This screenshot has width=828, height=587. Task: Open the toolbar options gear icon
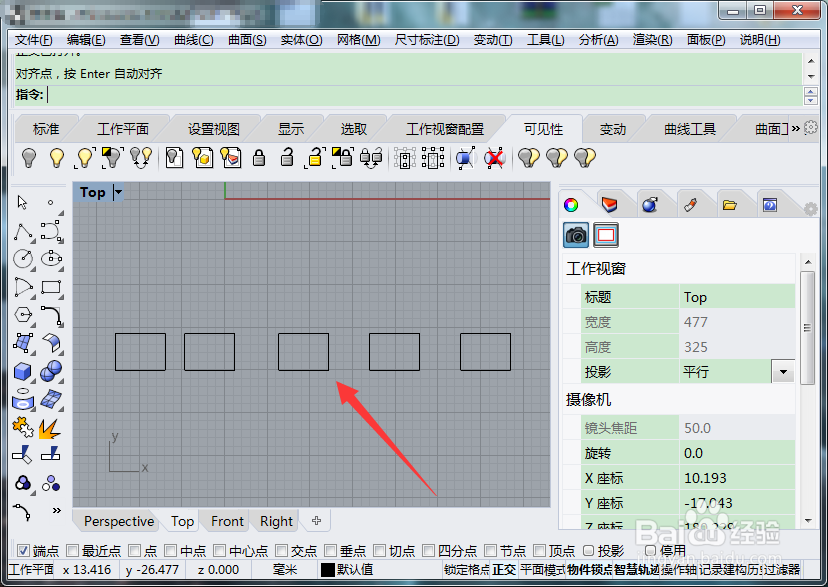[811, 128]
